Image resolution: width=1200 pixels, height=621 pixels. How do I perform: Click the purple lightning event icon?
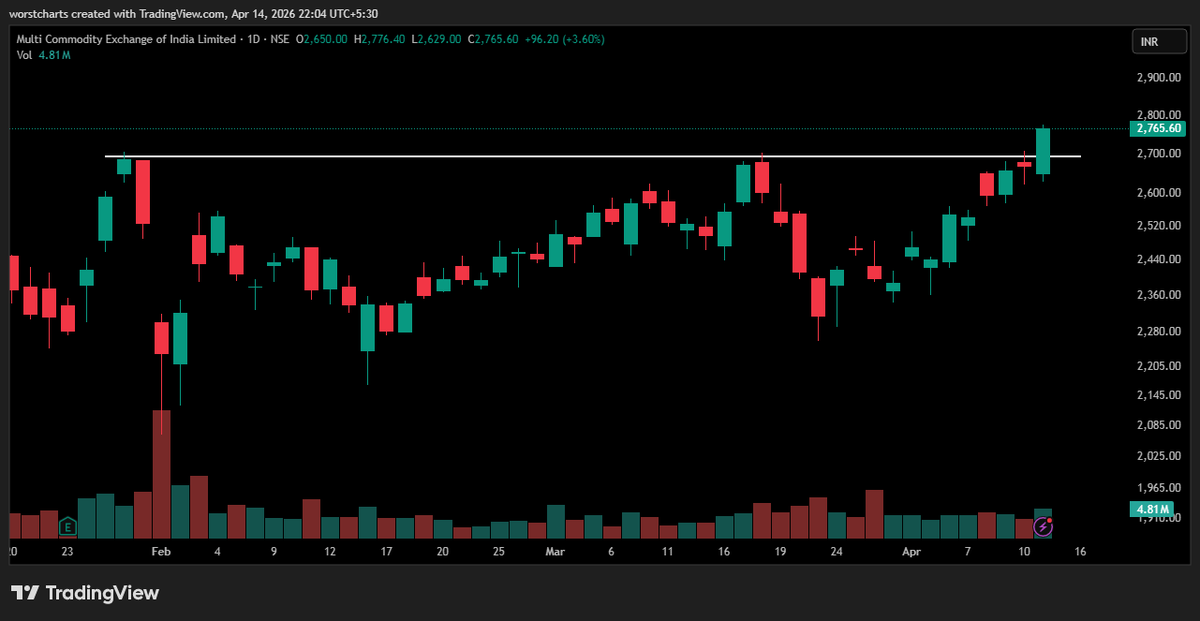(1044, 525)
